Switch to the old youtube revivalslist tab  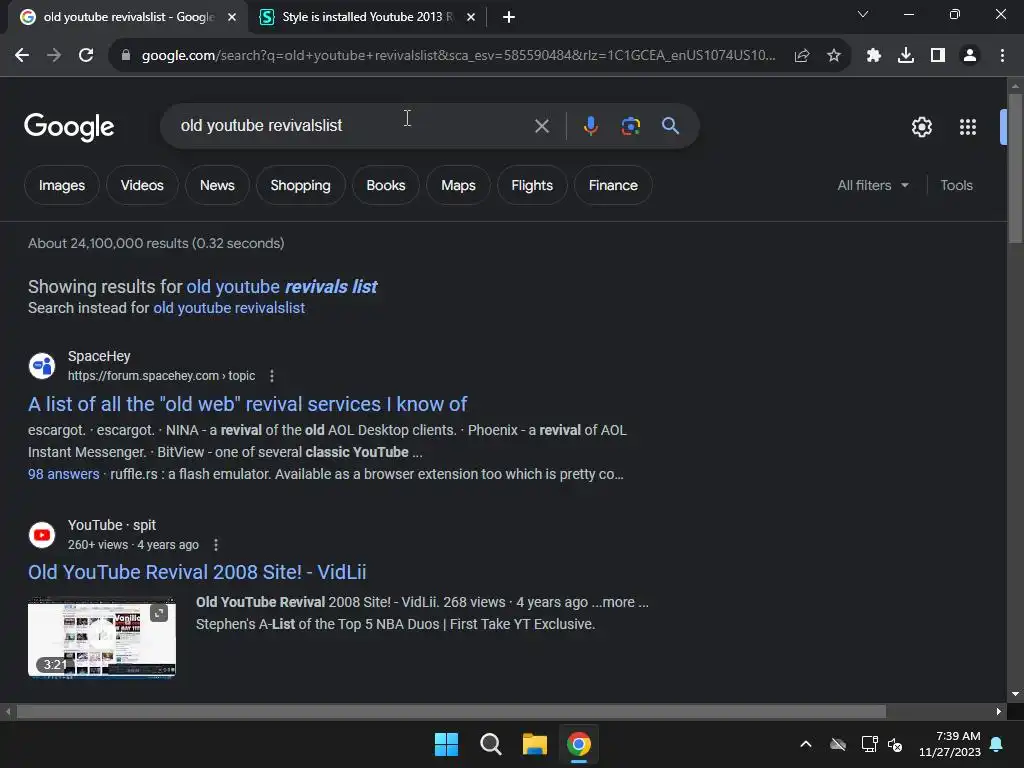click(x=128, y=17)
